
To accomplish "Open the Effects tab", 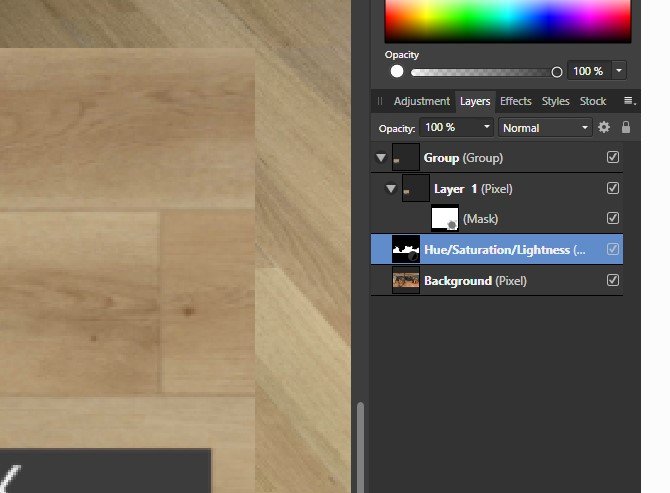I will click(516, 101).
